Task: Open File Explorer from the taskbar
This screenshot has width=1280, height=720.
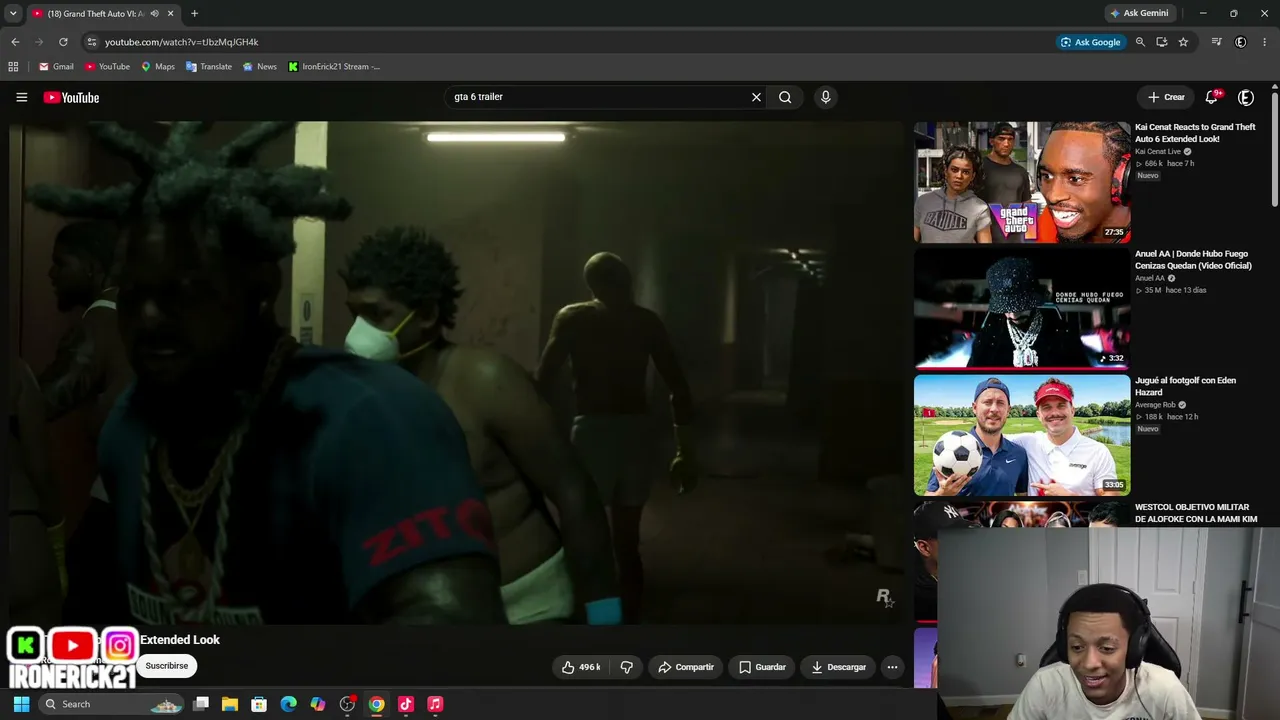Action: point(230,704)
